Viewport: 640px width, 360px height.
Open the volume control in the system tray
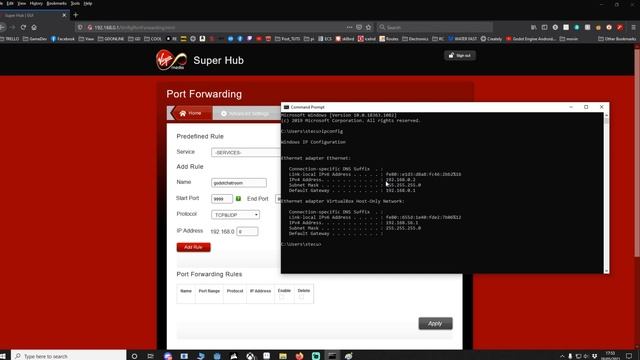[x=587, y=356]
